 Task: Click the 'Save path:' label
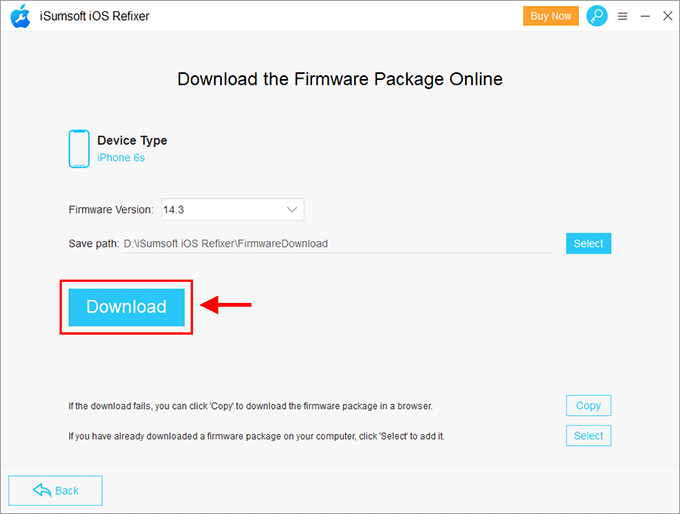[94, 244]
